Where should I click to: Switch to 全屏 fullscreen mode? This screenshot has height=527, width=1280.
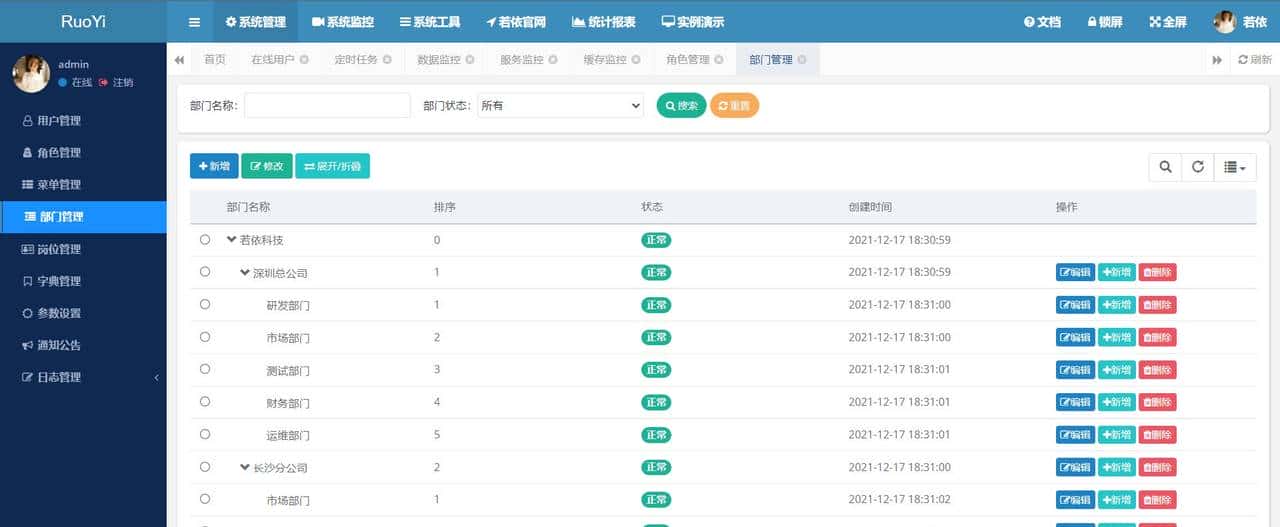point(1168,22)
